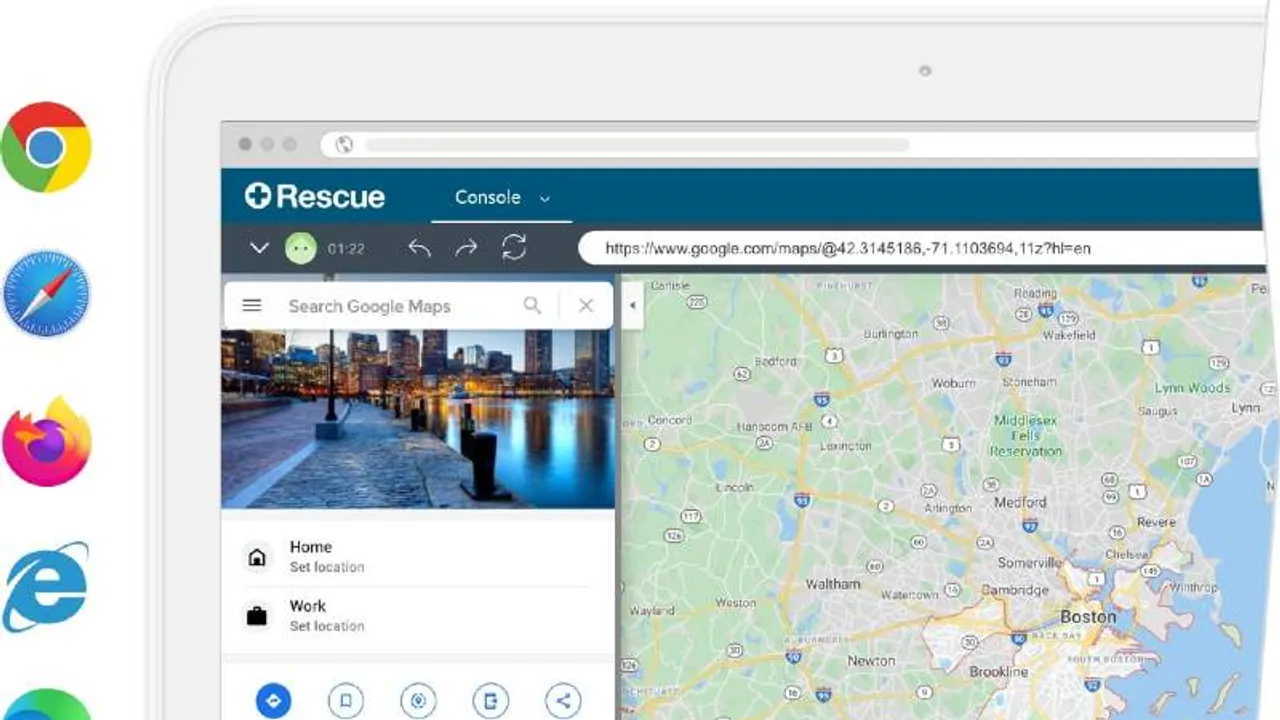The image size is (1280, 720).
Task: Click the Search Google Maps field
Action: (370, 306)
